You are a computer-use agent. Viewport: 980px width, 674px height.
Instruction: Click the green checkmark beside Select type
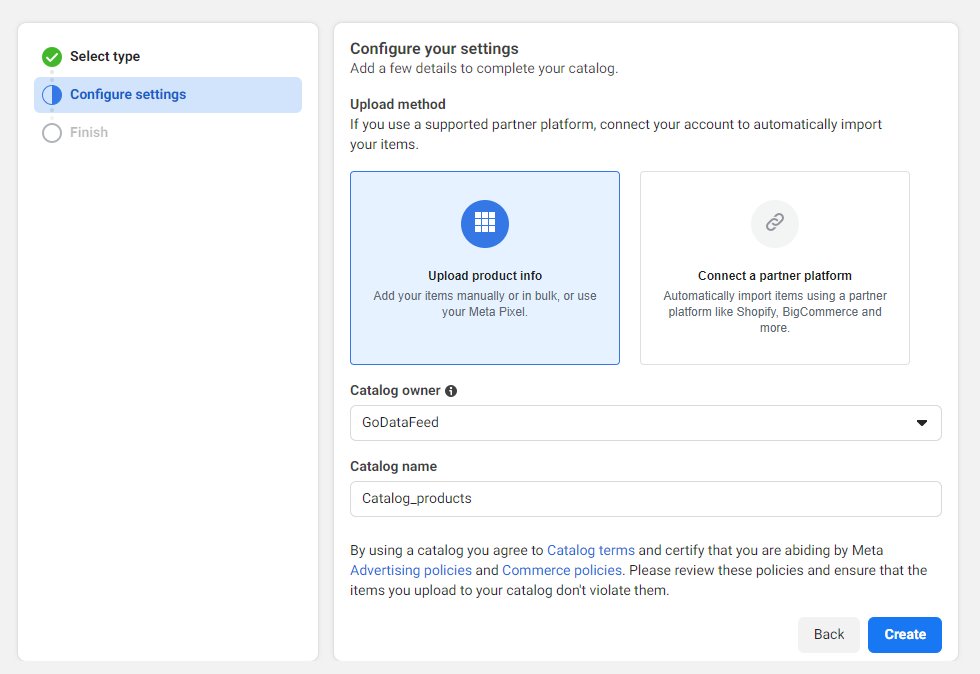(x=52, y=57)
